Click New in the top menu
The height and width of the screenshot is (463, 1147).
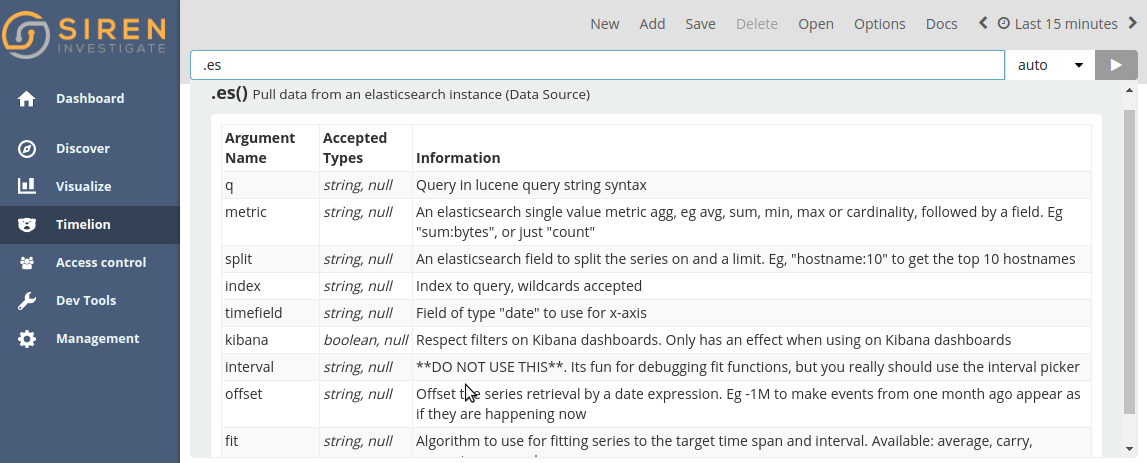pos(604,24)
